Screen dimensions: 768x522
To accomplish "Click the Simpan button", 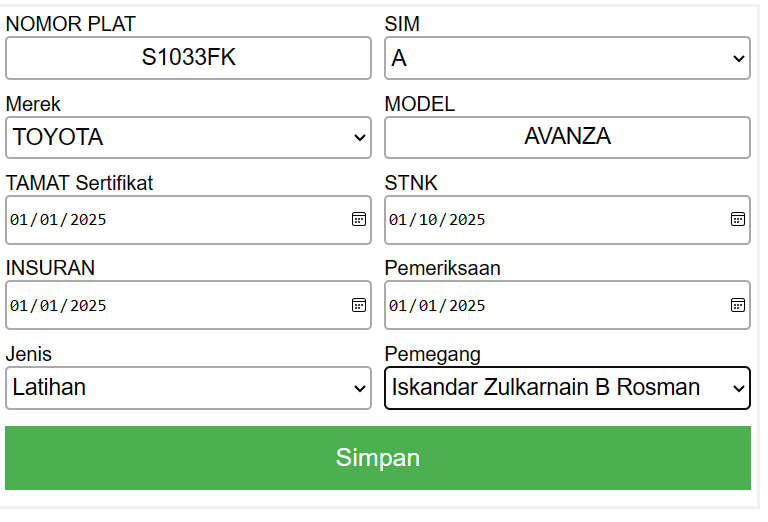I will point(378,458).
